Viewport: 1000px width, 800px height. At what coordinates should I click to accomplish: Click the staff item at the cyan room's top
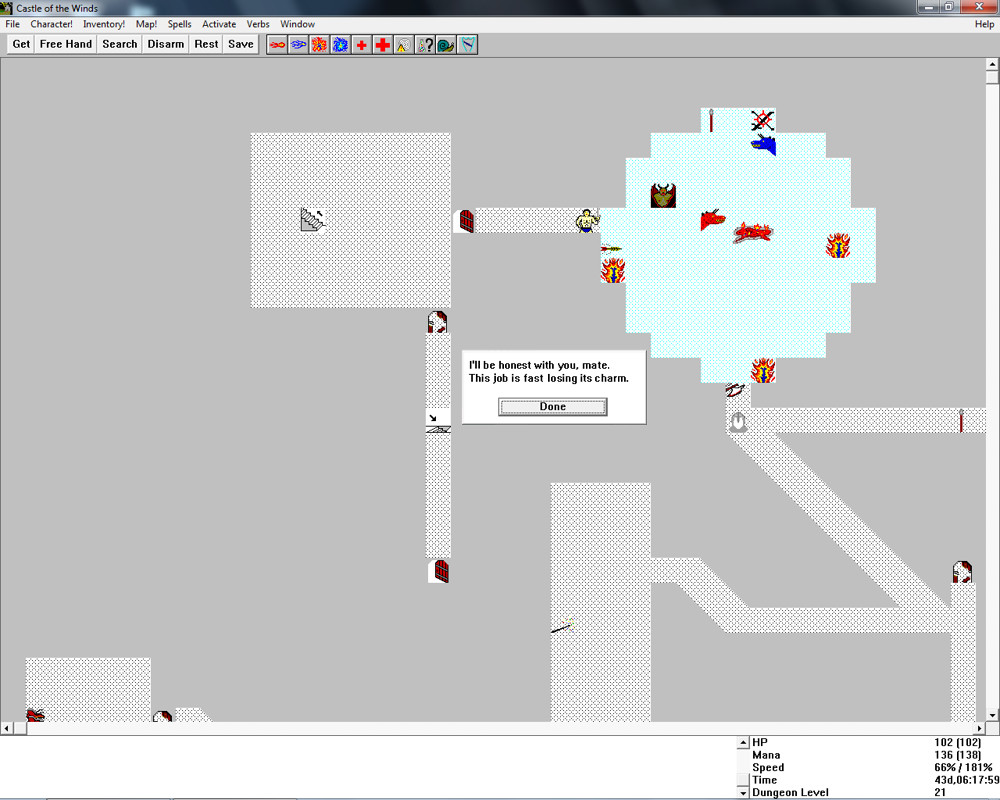[x=711, y=120]
